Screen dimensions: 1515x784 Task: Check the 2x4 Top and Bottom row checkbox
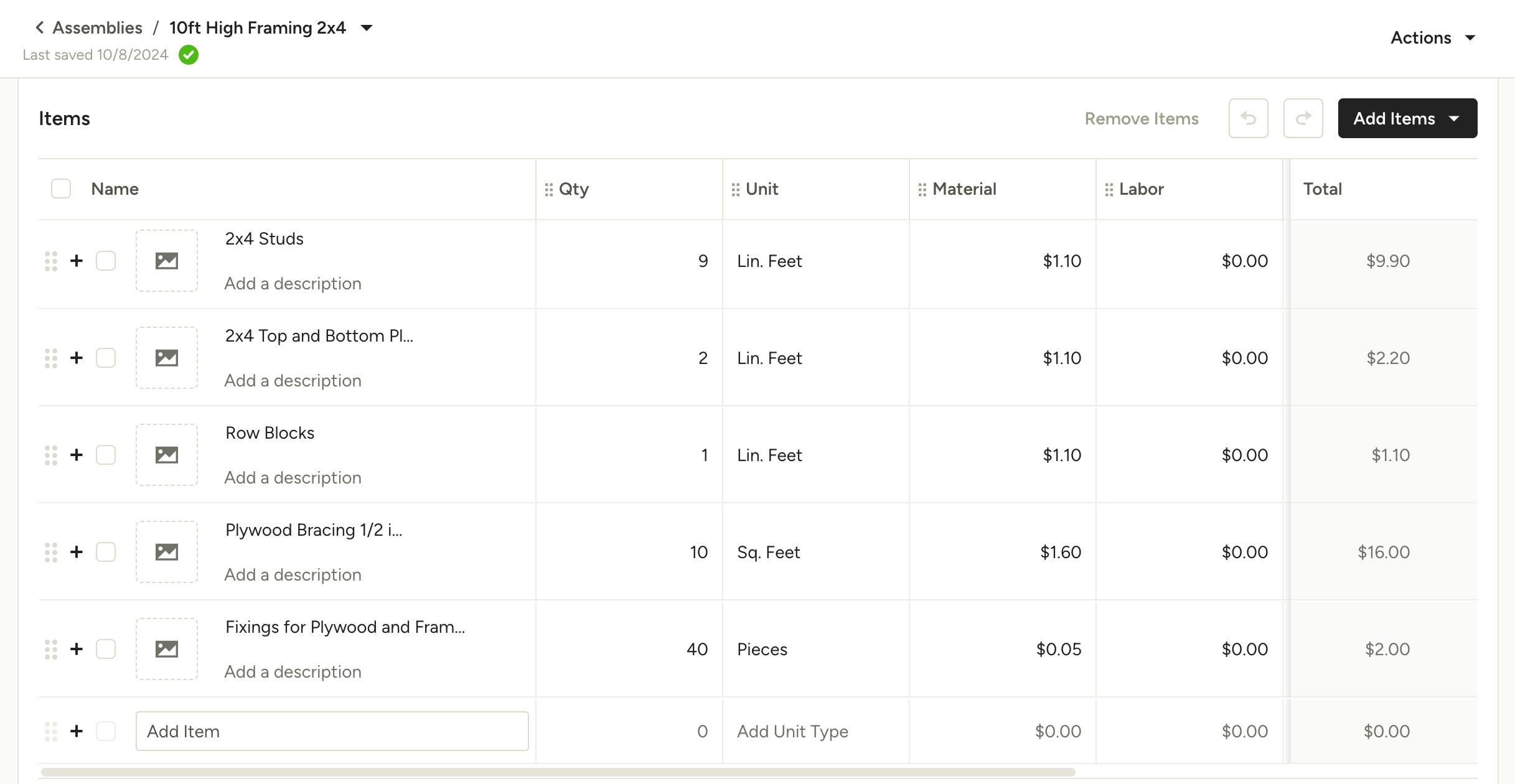pyautogui.click(x=106, y=358)
